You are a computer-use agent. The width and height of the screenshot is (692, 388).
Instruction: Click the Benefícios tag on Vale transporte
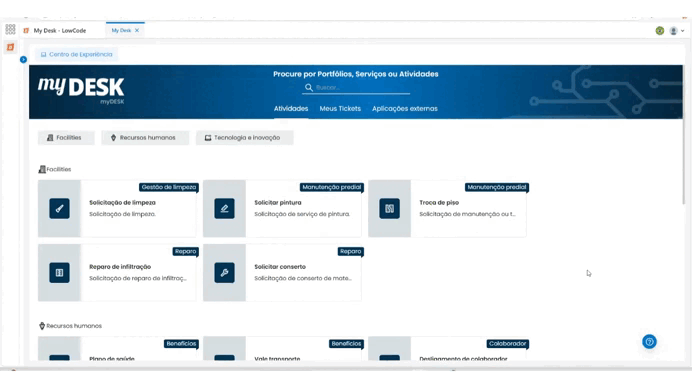tap(346, 343)
